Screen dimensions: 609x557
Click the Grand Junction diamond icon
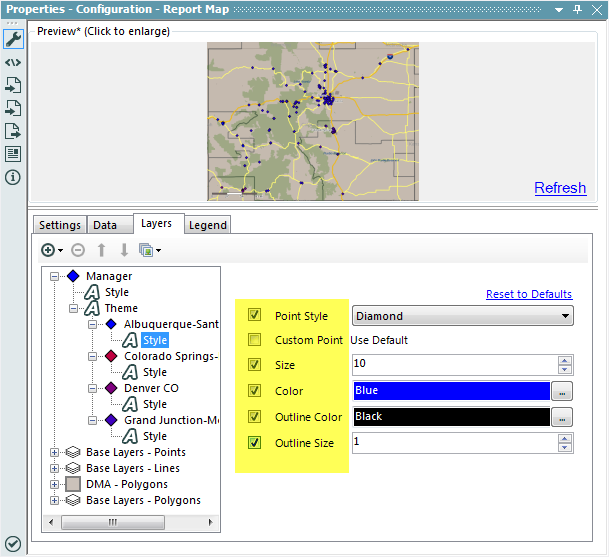coord(111,420)
